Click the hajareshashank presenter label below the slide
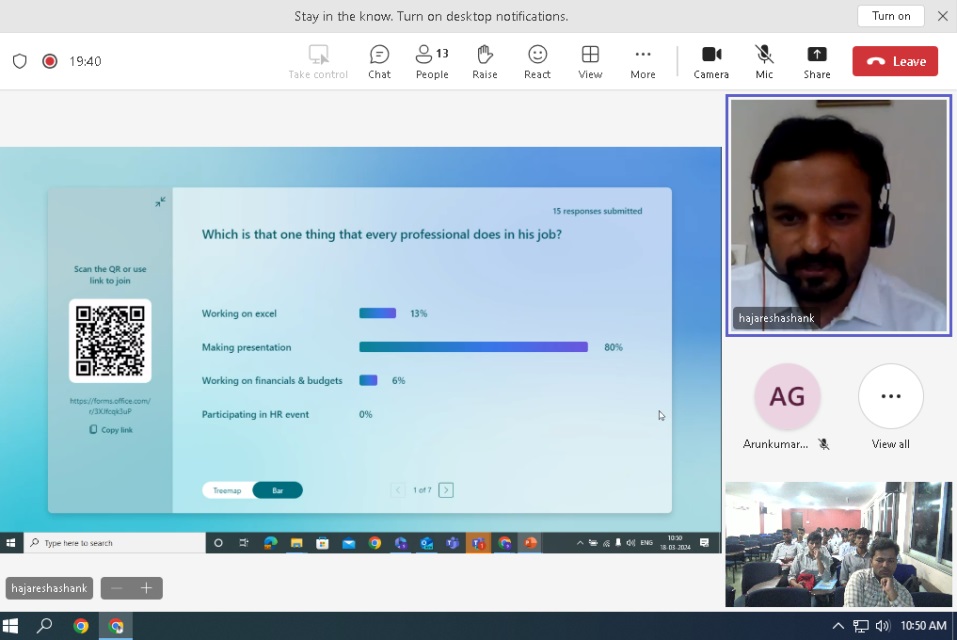 (x=49, y=588)
